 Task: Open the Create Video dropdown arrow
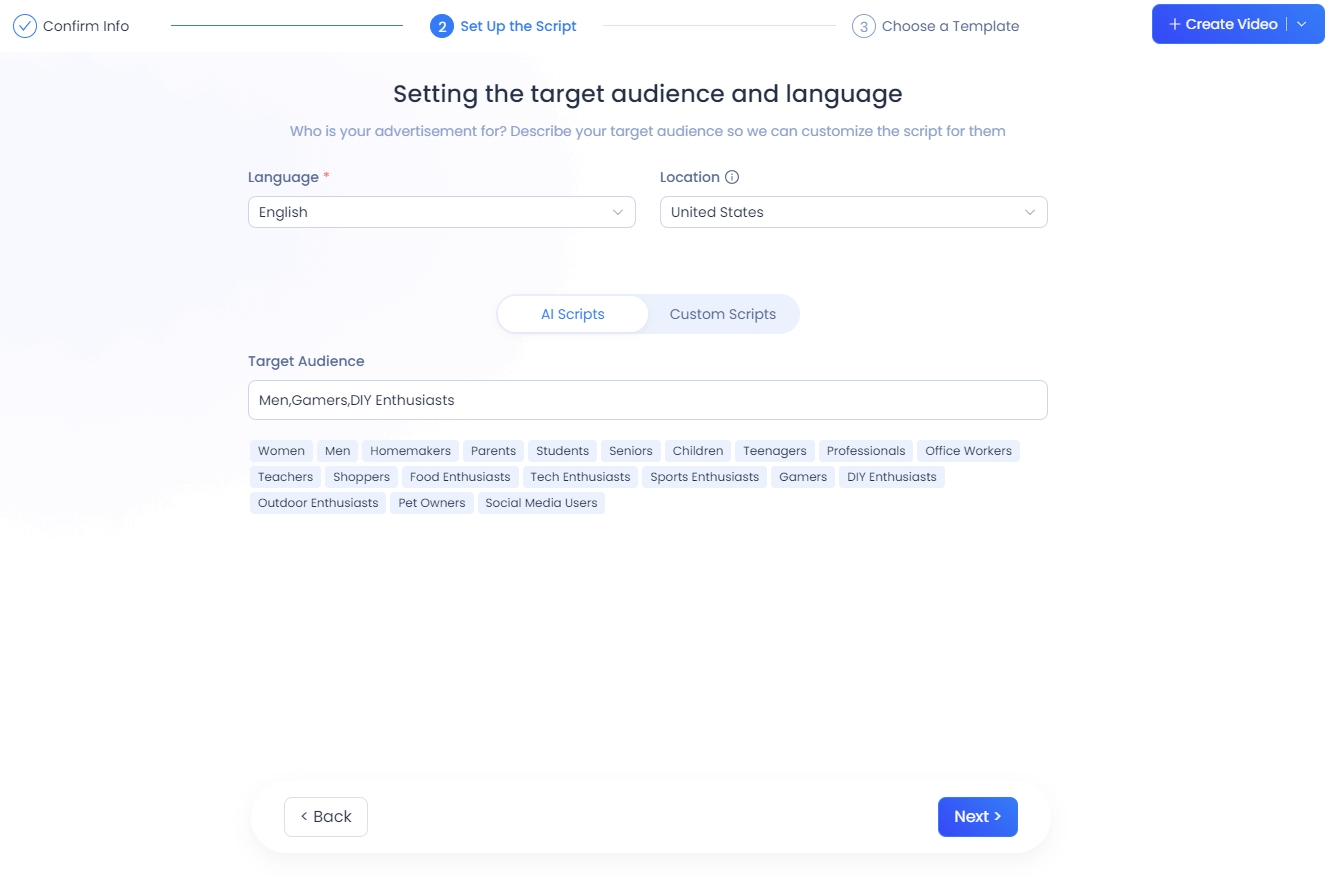click(1302, 24)
